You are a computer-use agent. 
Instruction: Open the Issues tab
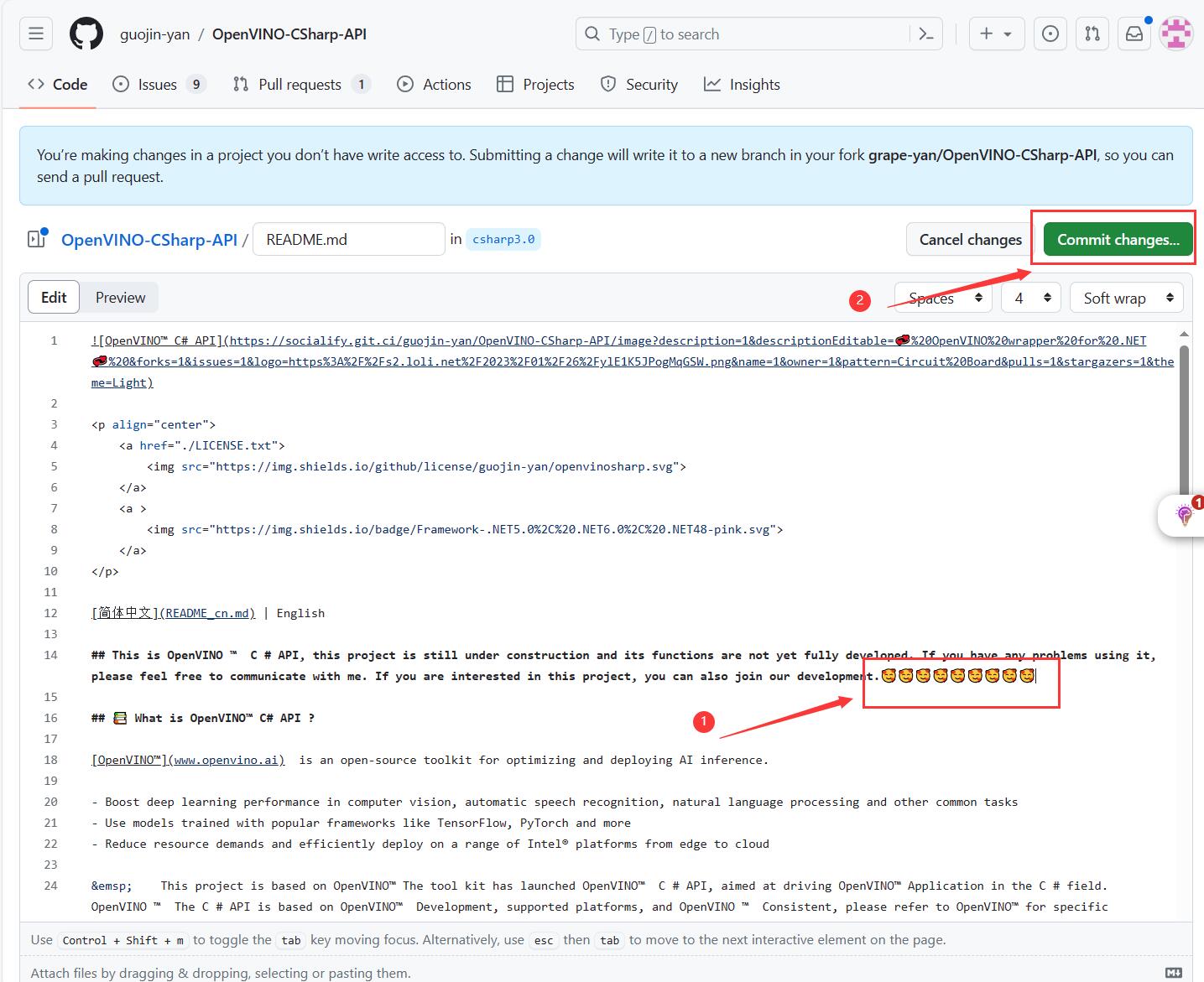(159, 85)
